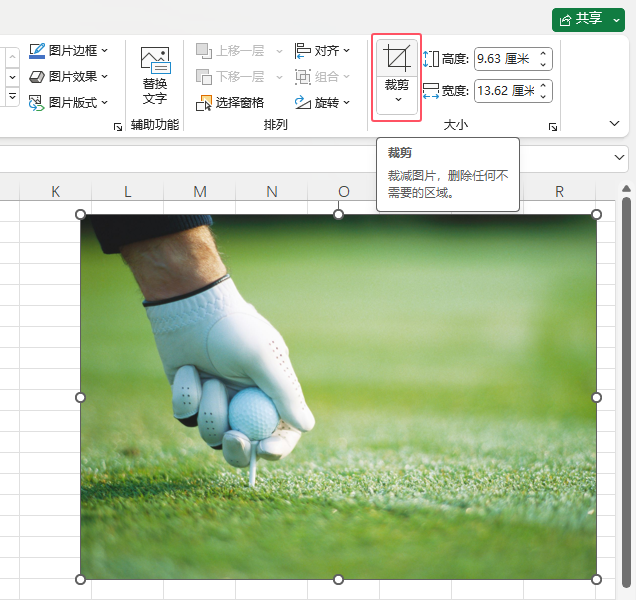Open the Picture Layout (图片版式) menu
The width and height of the screenshot is (636, 600).
tap(69, 103)
